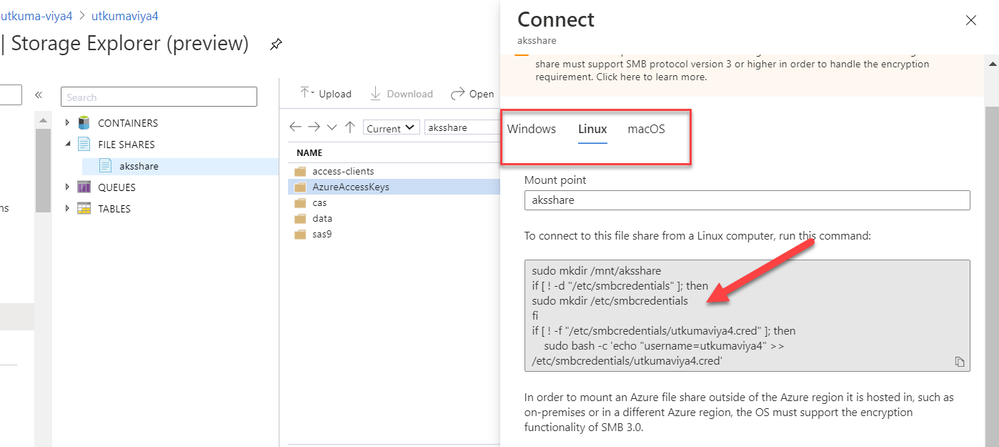Screen dimensions: 999x447
Task: Collapse the tree pane with double chevron
Action: click(x=39, y=96)
